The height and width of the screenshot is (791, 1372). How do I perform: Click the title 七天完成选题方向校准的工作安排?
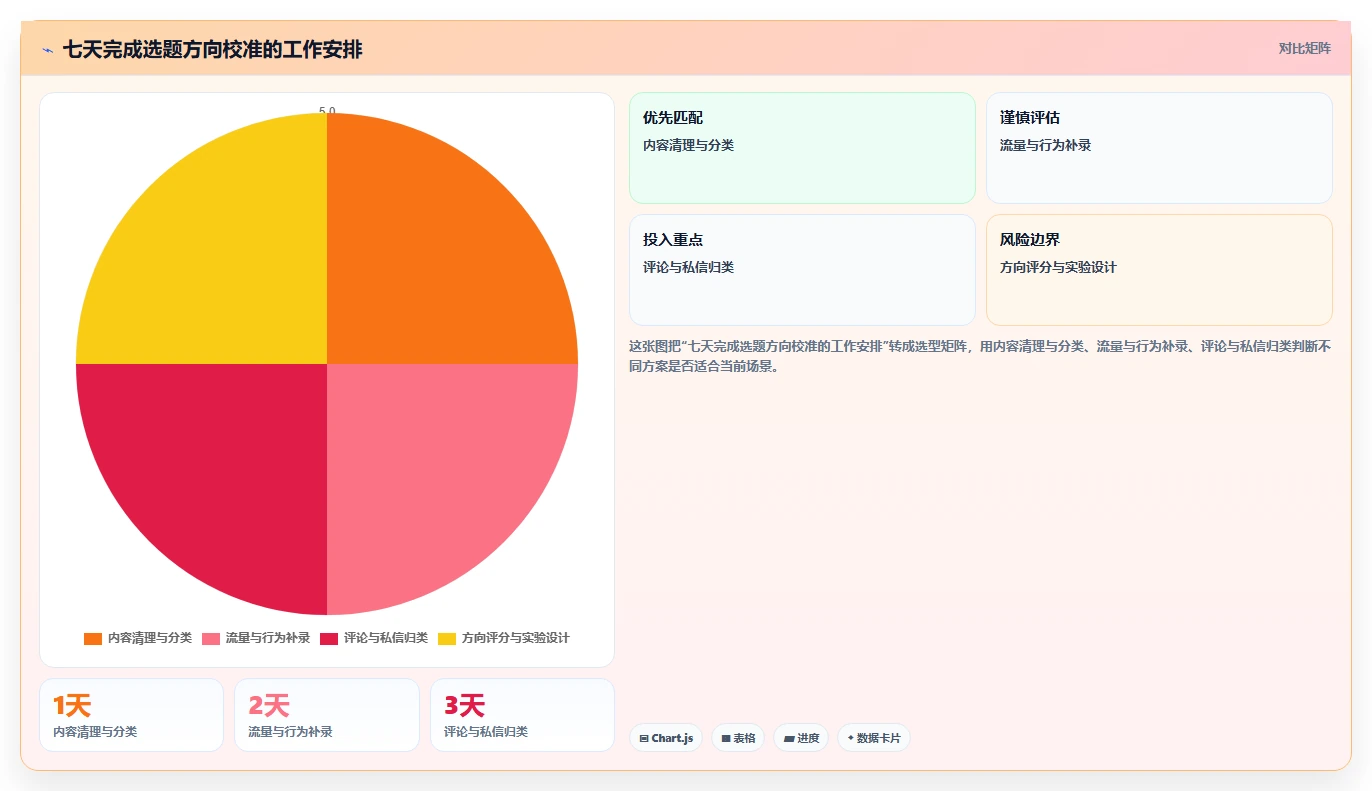pyautogui.click(x=212, y=50)
